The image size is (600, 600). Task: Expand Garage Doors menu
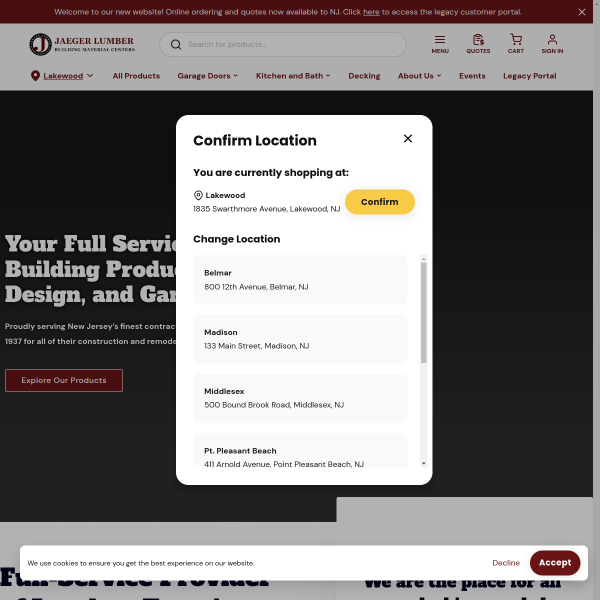pyautogui.click(x=207, y=76)
